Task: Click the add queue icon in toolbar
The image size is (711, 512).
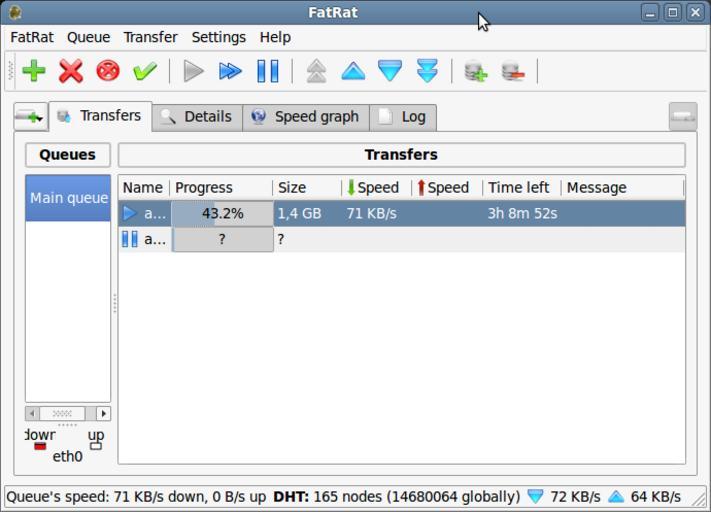Action: [x=476, y=71]
